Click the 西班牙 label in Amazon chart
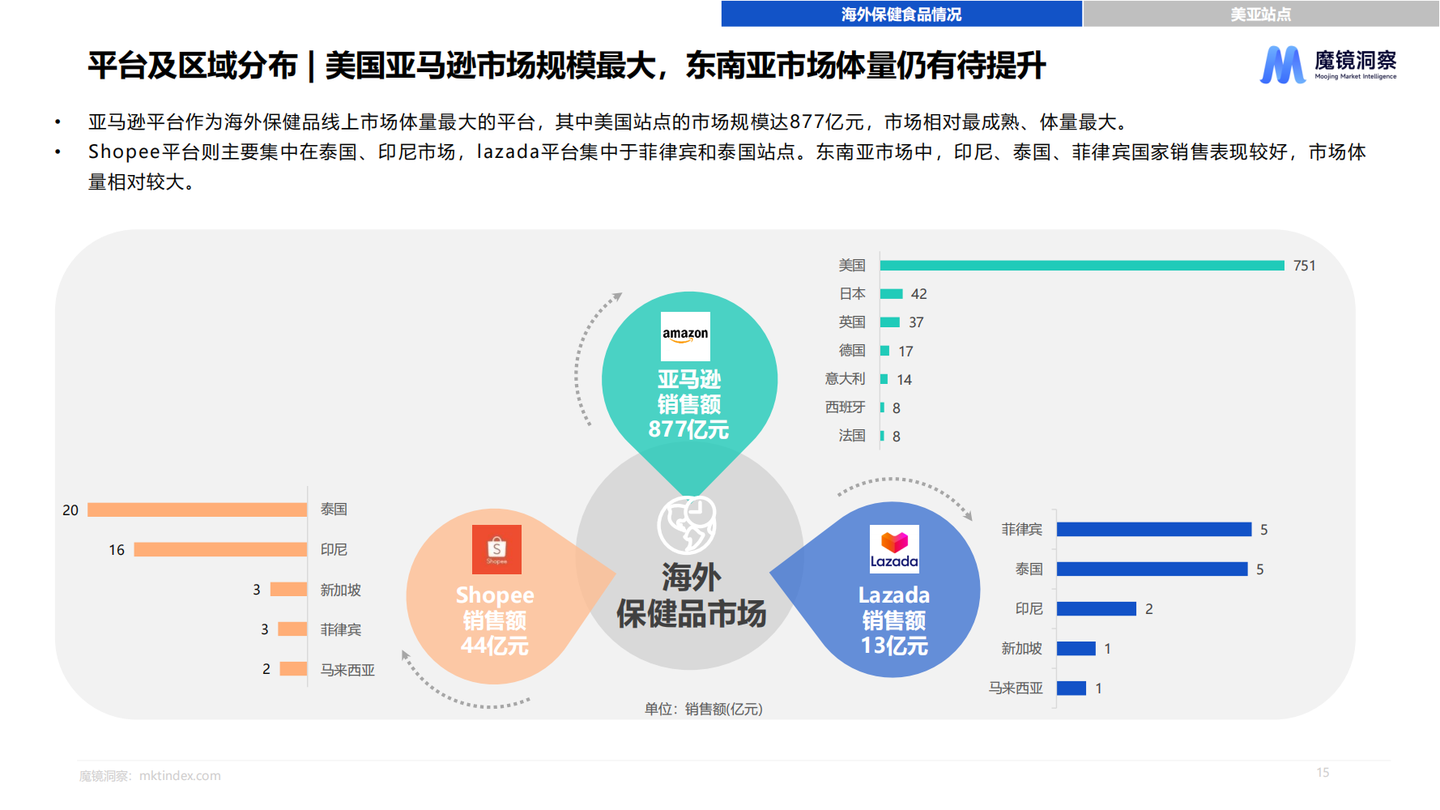1440x810 pixels. click(x=845, y=407)
